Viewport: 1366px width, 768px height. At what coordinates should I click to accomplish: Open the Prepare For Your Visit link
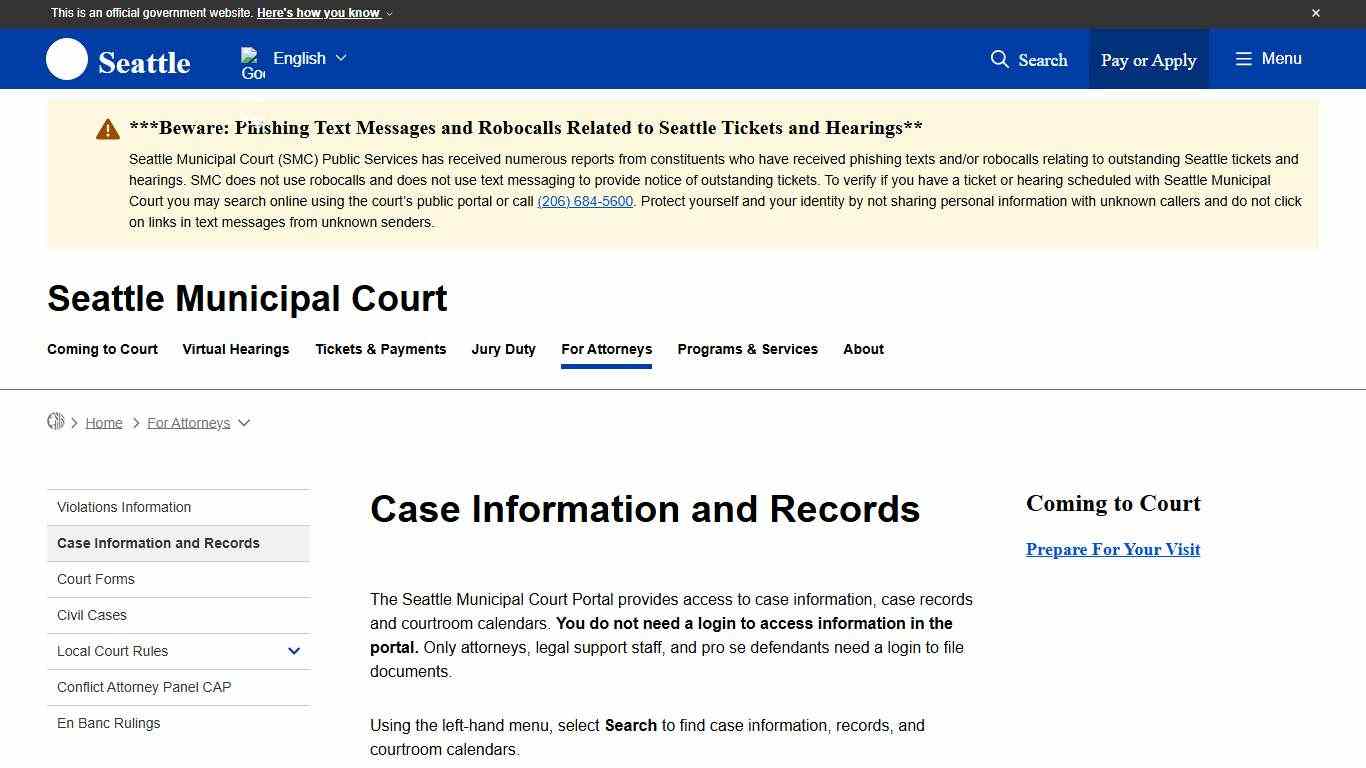(1112, 549)
